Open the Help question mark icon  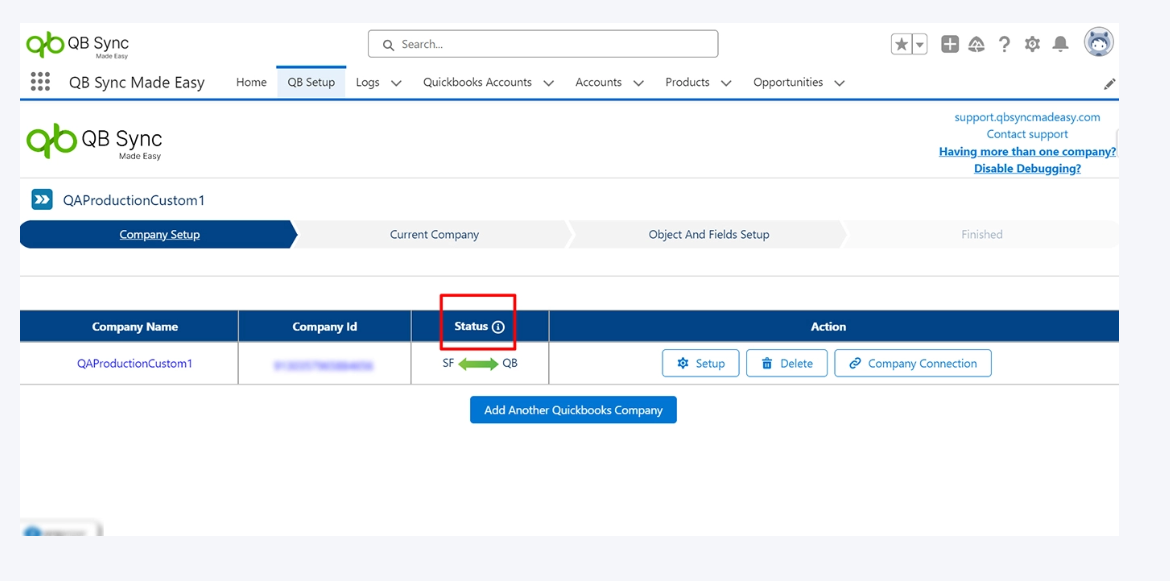pos(1004,45)
